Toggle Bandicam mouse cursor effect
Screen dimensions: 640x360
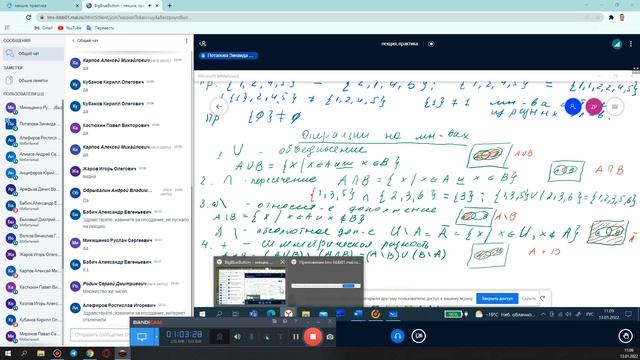(x=267, y=337)
